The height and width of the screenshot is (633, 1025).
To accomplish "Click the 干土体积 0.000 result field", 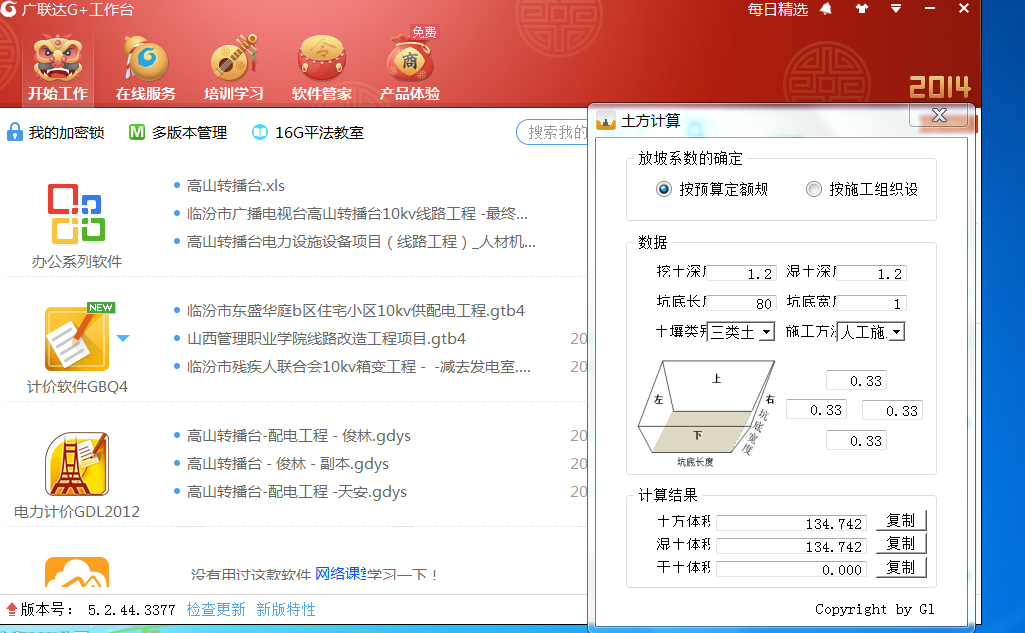I will click(791, 570).
